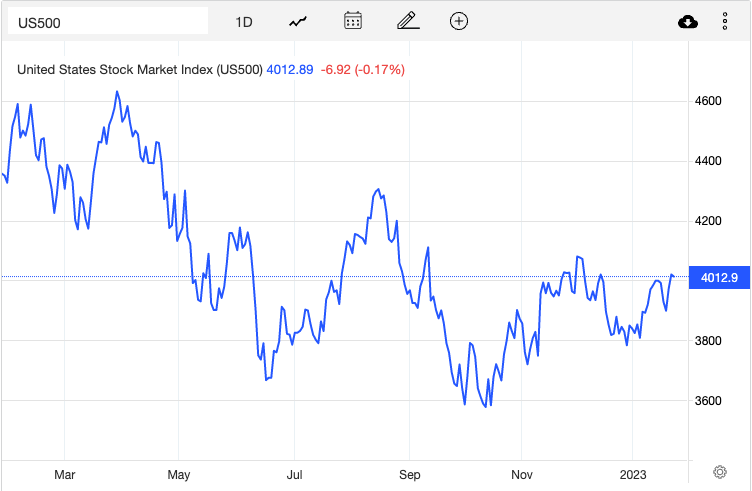Click the 4012.89 price value in the legend

click(290, 70)
